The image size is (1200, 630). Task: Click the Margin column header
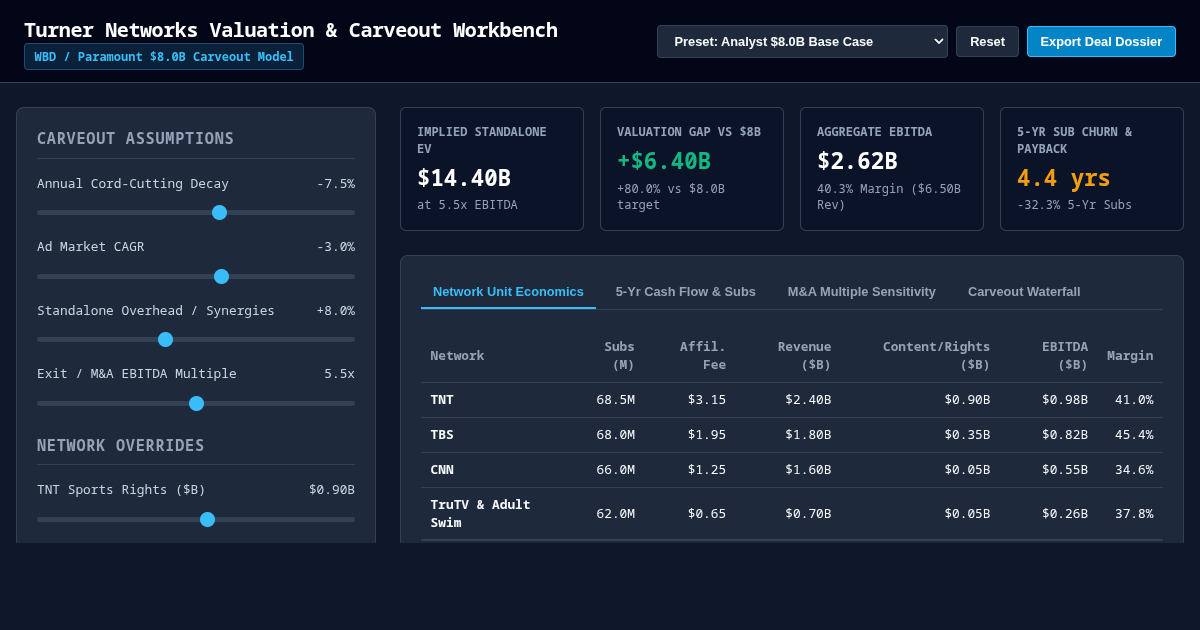[x=1130, y=355]
